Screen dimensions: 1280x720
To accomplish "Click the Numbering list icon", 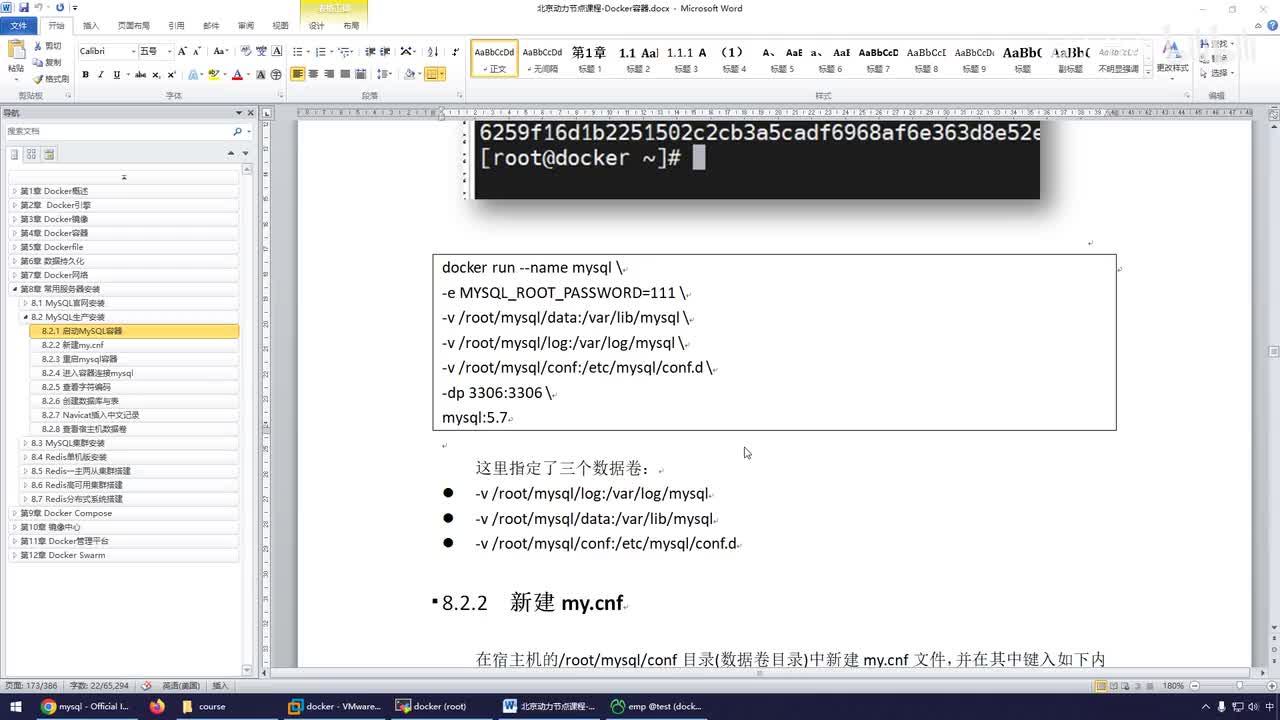I will [x=322, y=51].
